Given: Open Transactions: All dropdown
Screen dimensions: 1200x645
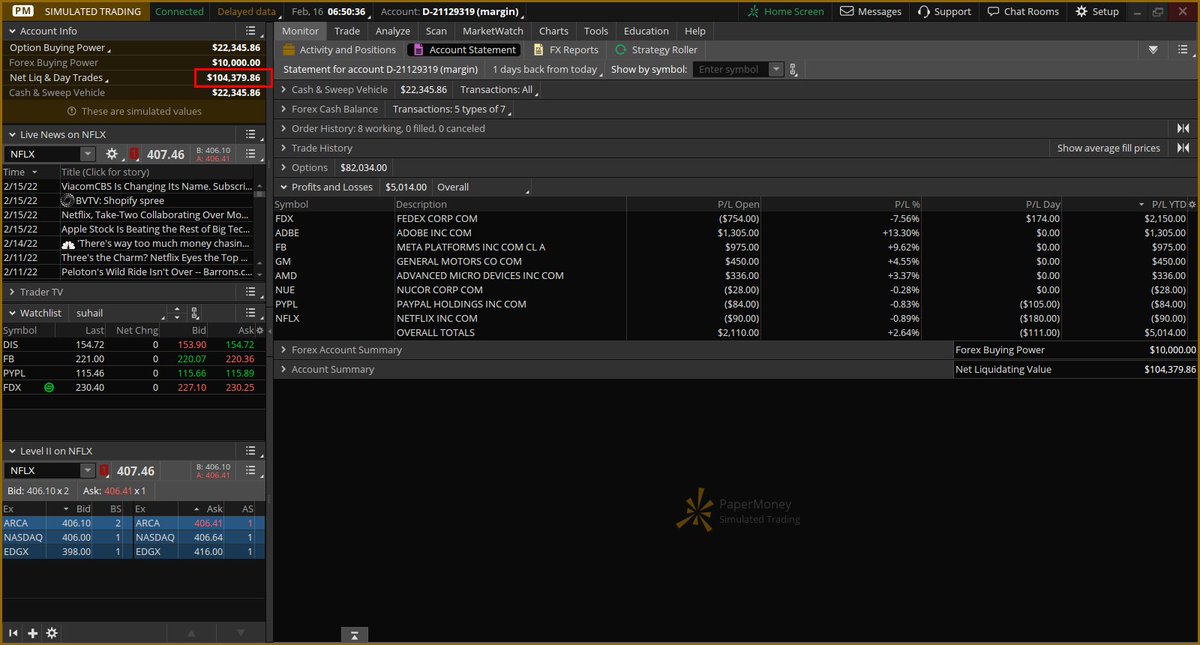Looking at the screenshot, I should pyautogui.click(x=500, y=90).
